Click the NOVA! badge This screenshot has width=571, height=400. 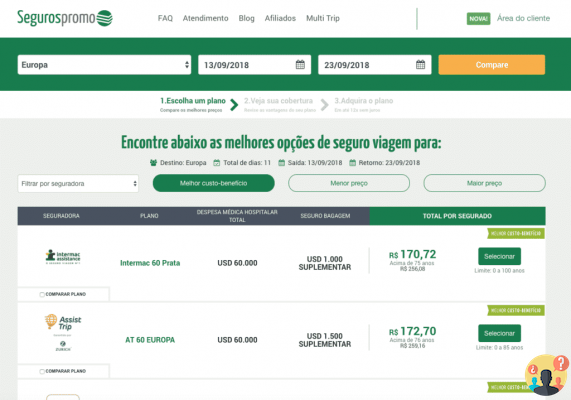(x=479, y=19)
